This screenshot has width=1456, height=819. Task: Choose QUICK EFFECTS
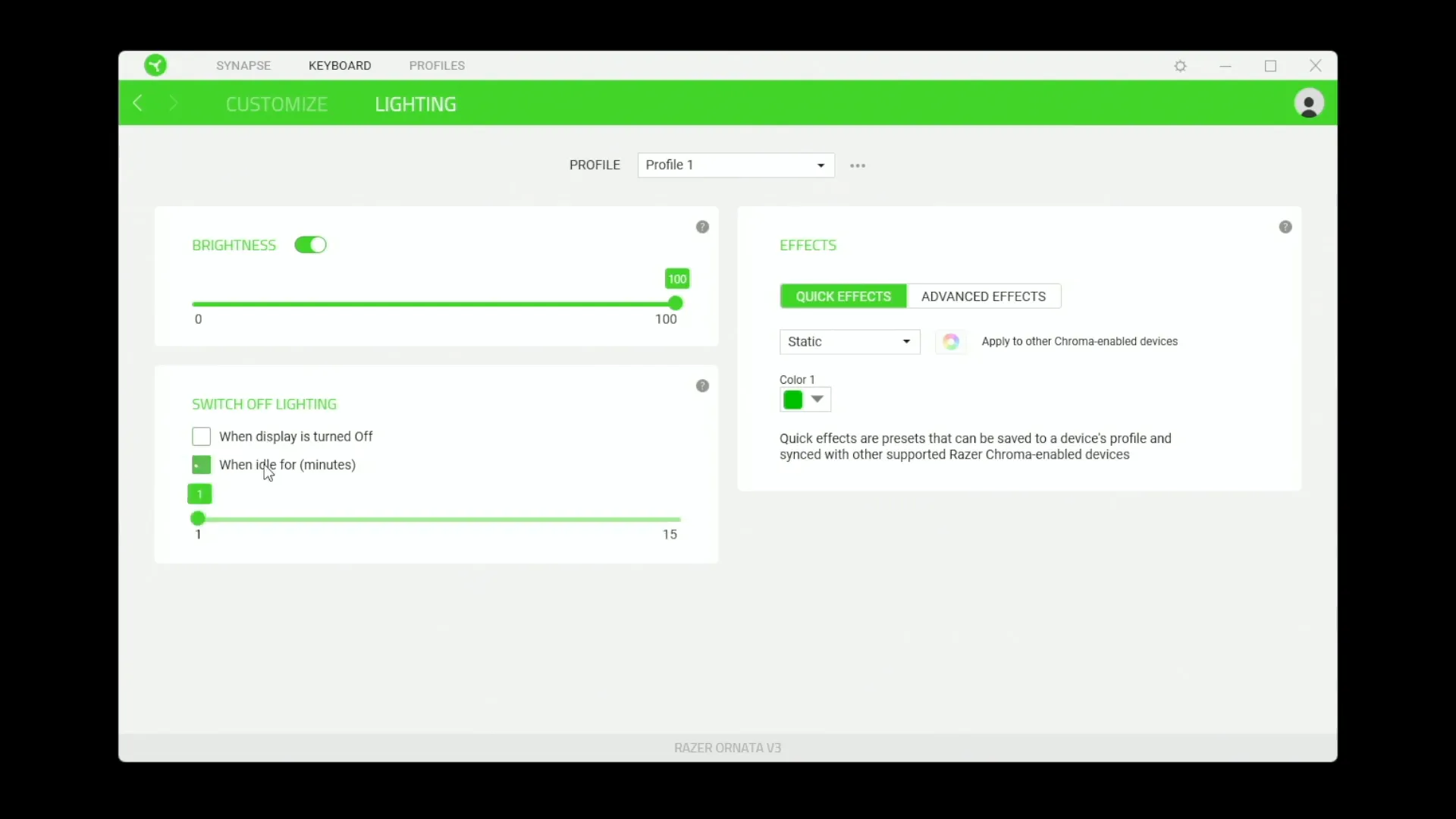(x=843, y=297)
